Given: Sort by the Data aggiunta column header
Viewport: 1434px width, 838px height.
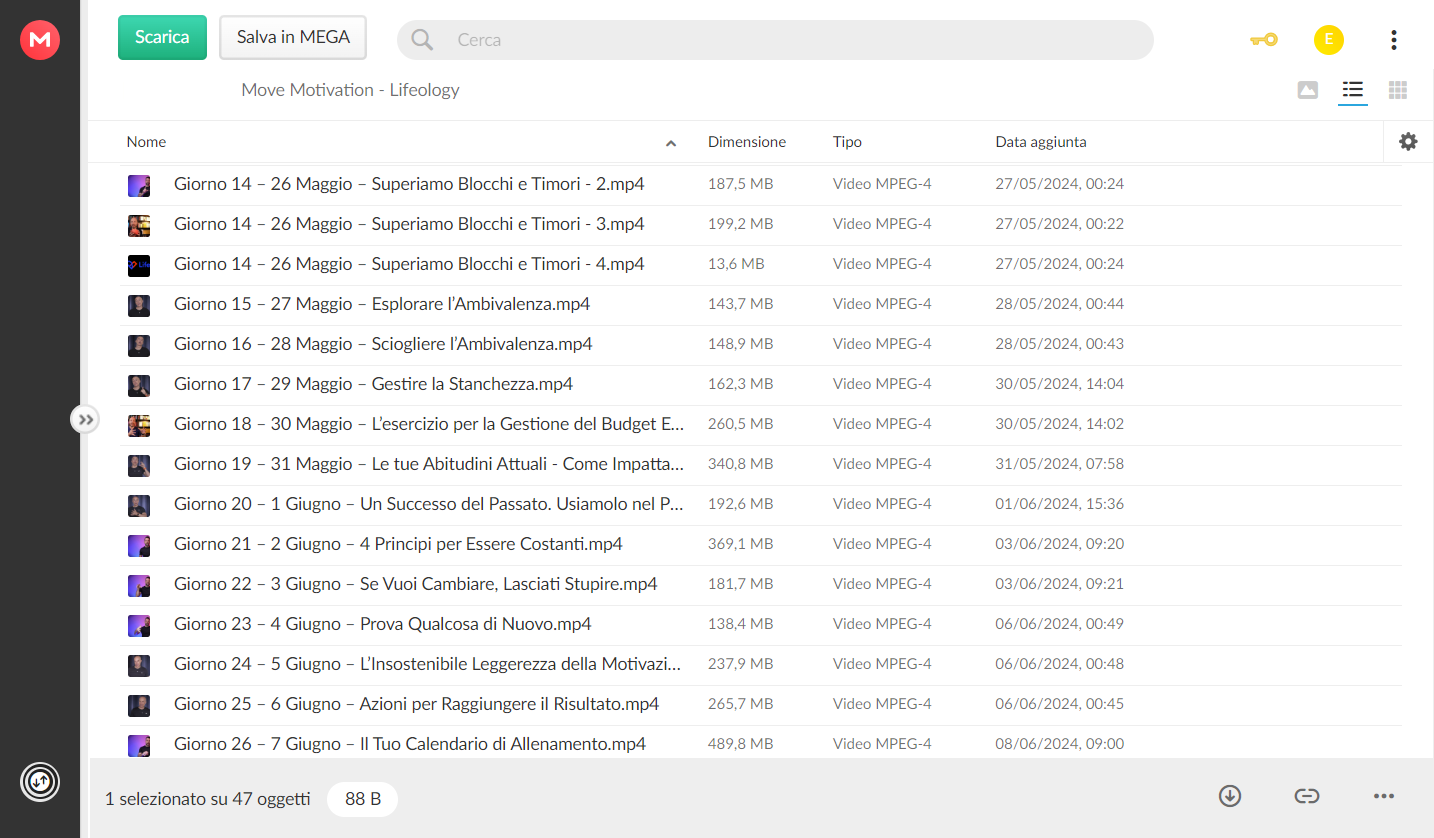Looking at the screenshot, I should click(x=1041, y=142).
